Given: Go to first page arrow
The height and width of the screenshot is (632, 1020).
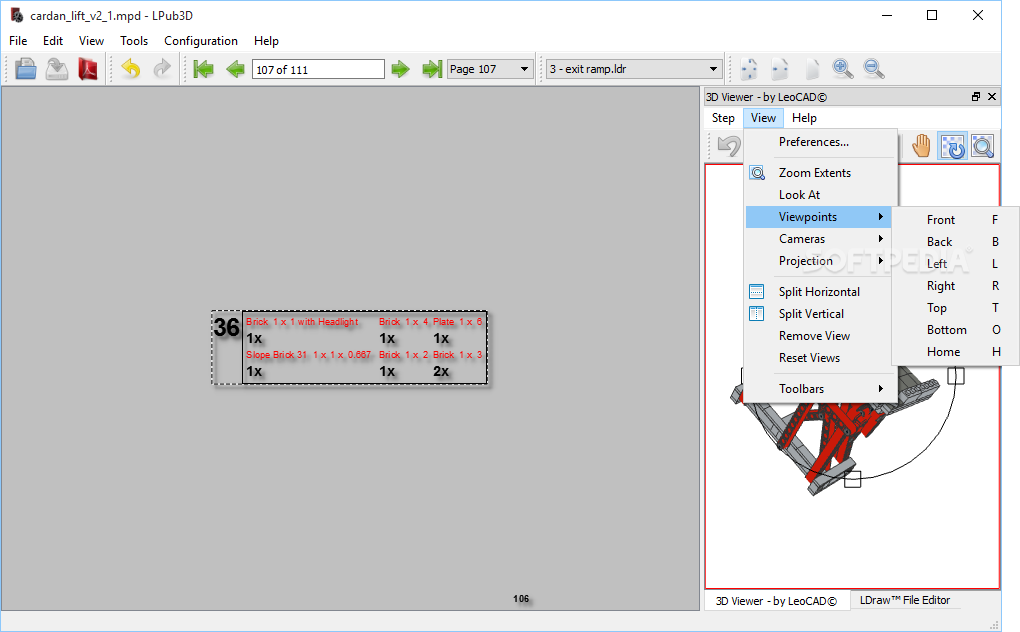Looking at the screenshot, I should tap(204, 69).
